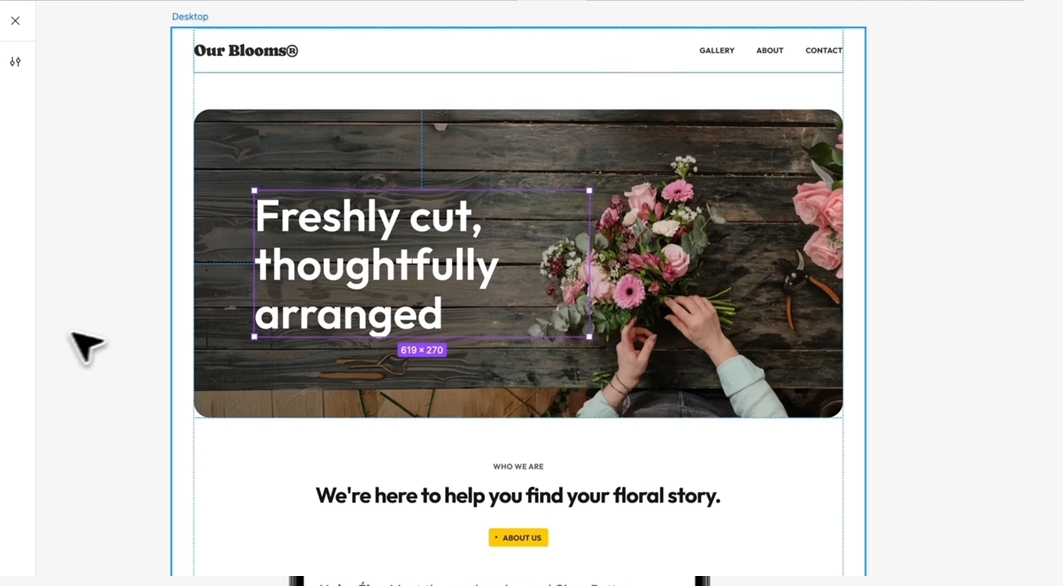The width and height of the screenshot is (1063, 586).
Task: Select the WHO WE ARE label text
Action: coord(518,467)
